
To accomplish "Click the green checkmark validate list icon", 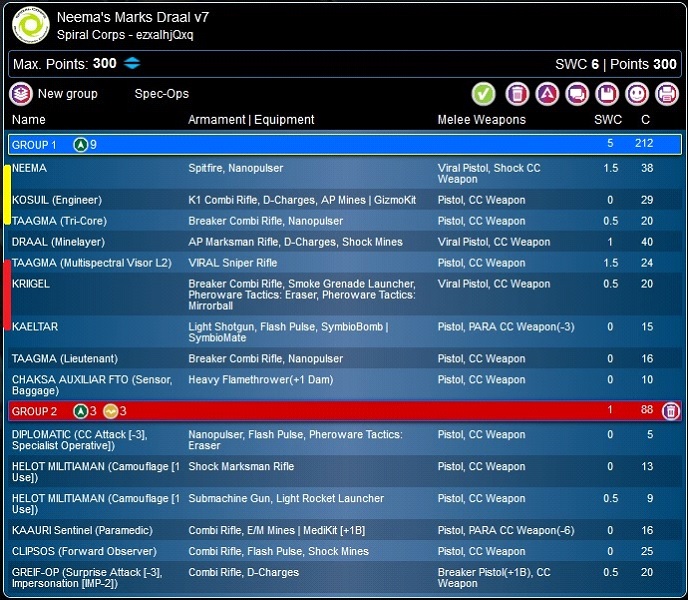I will click(x=484, y=94).
